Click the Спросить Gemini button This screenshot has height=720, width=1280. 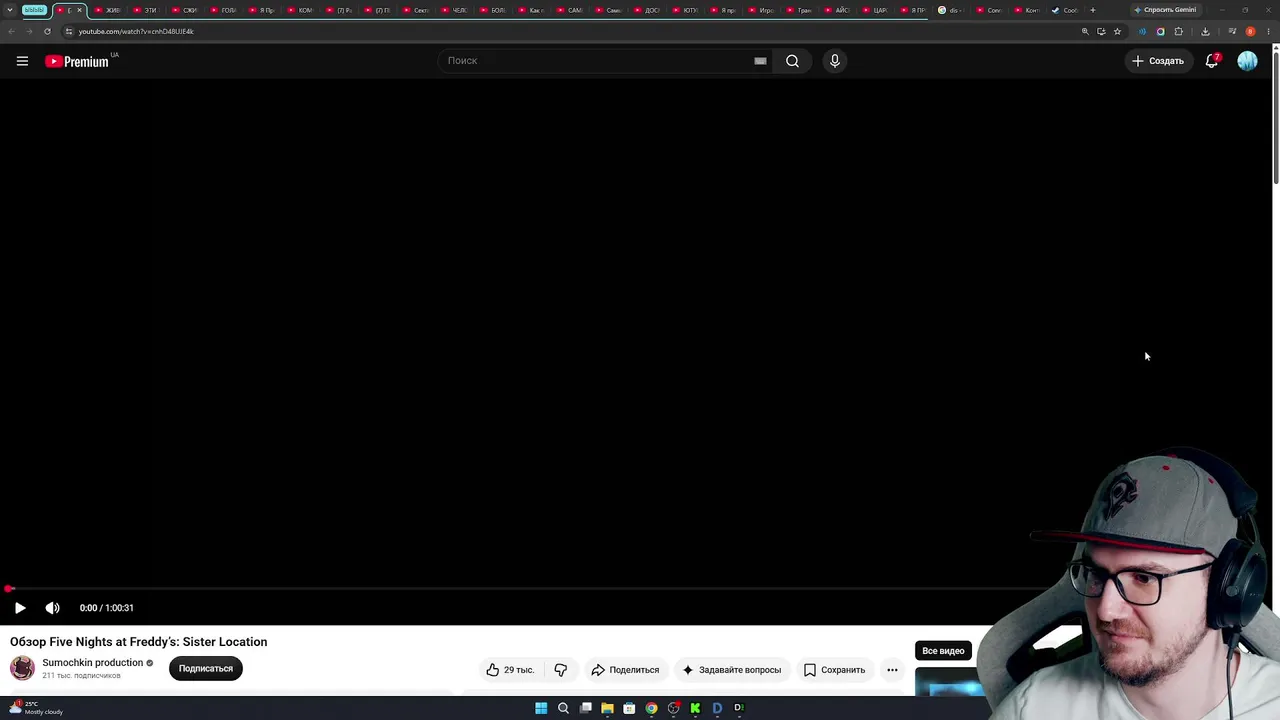point(1165,10)
